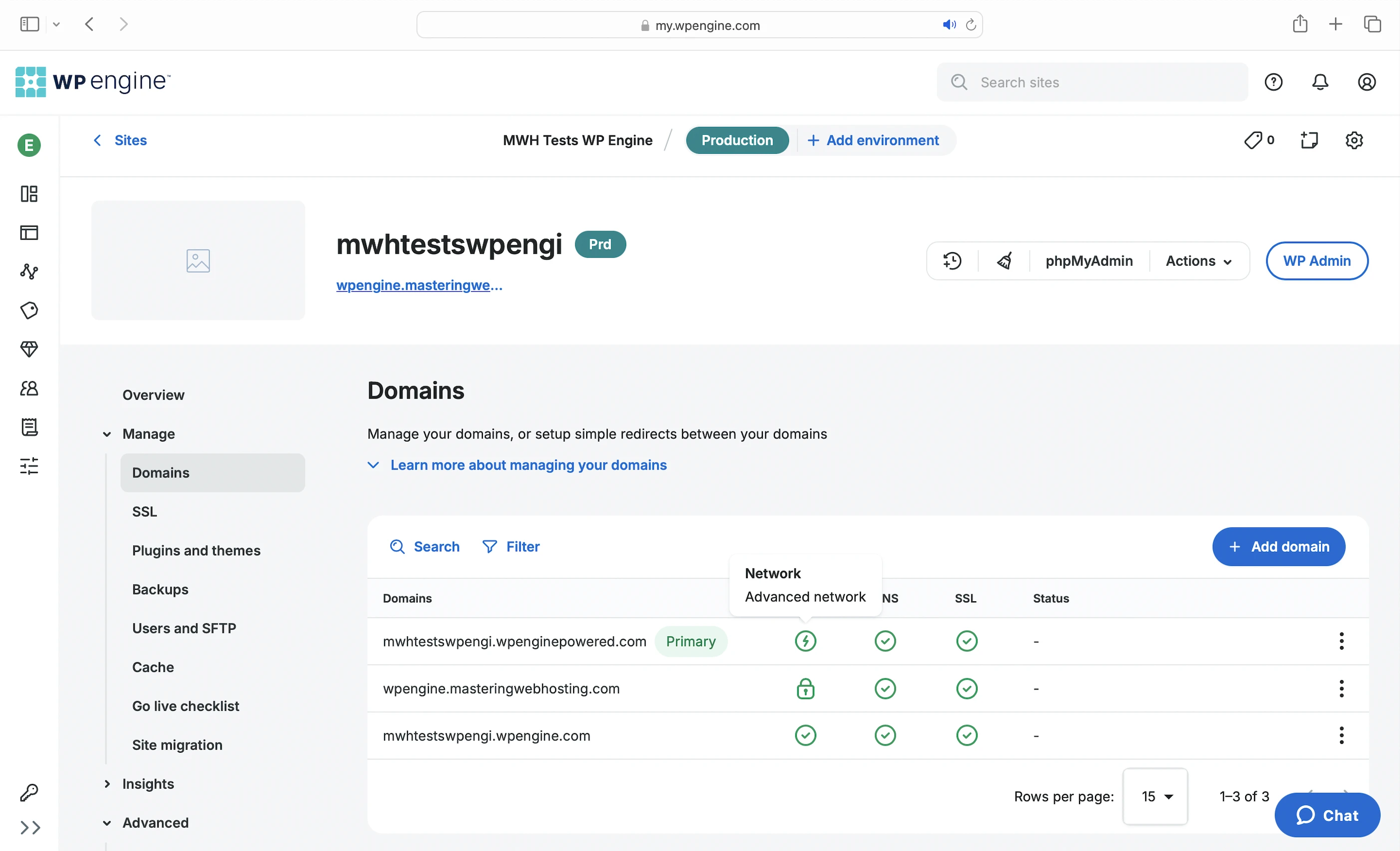The image size is (1400, 851).
Task: Click the site settings gear icon
Action: pos(1354,140)
